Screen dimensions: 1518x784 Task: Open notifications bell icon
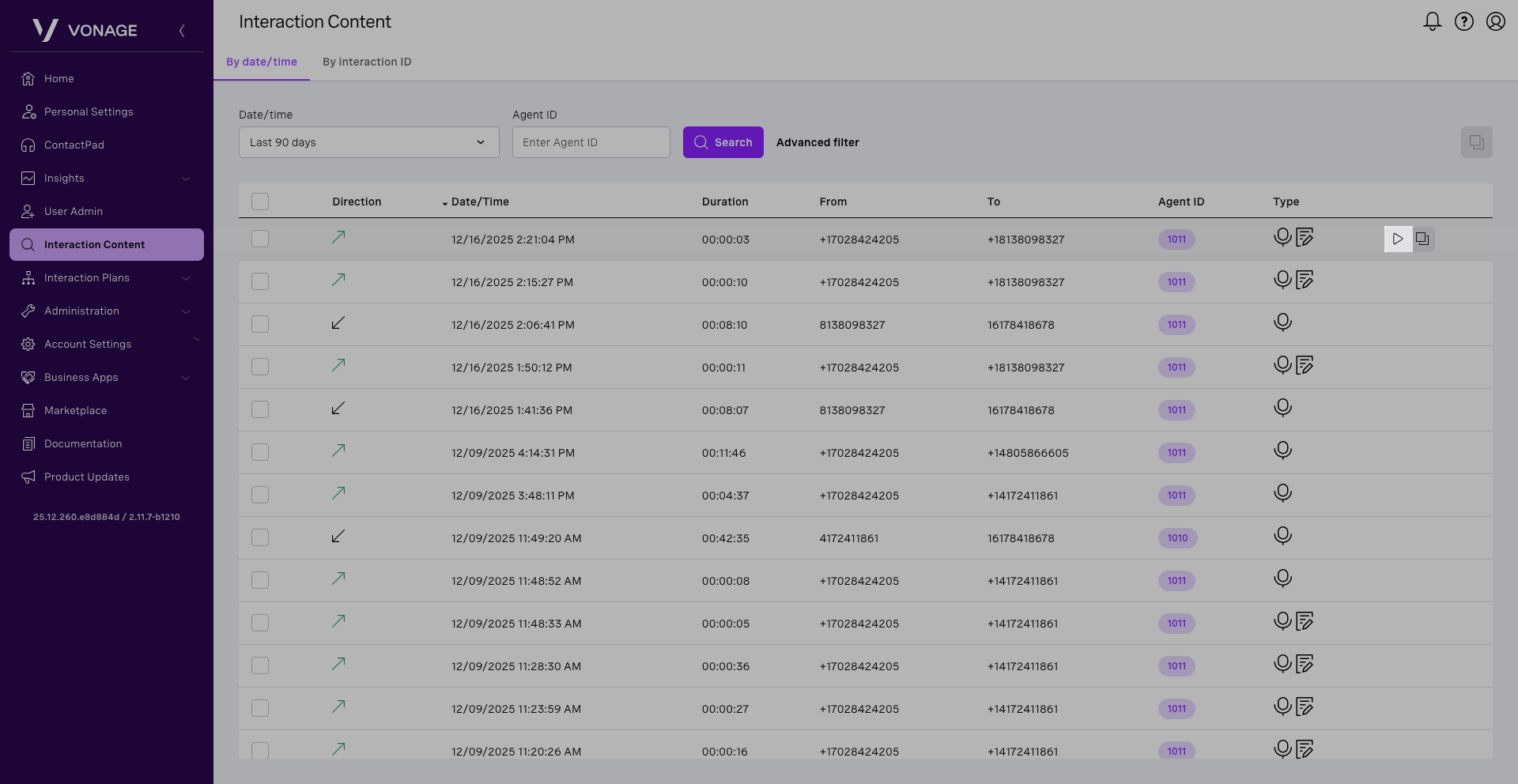[1432, 21]
